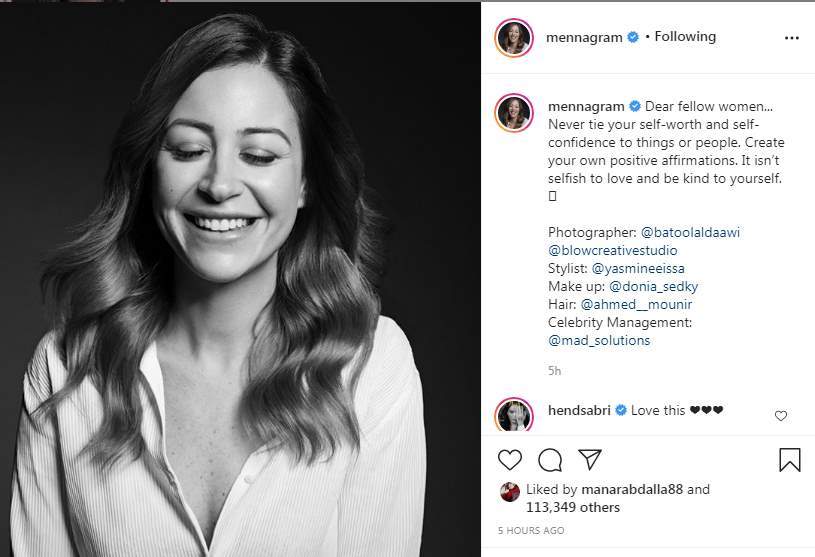Image resolution: width=815 pixels, height=557 pixels.
Task: Visit the @blowcreativestudio profile link
Action: [x=612, y=250]
